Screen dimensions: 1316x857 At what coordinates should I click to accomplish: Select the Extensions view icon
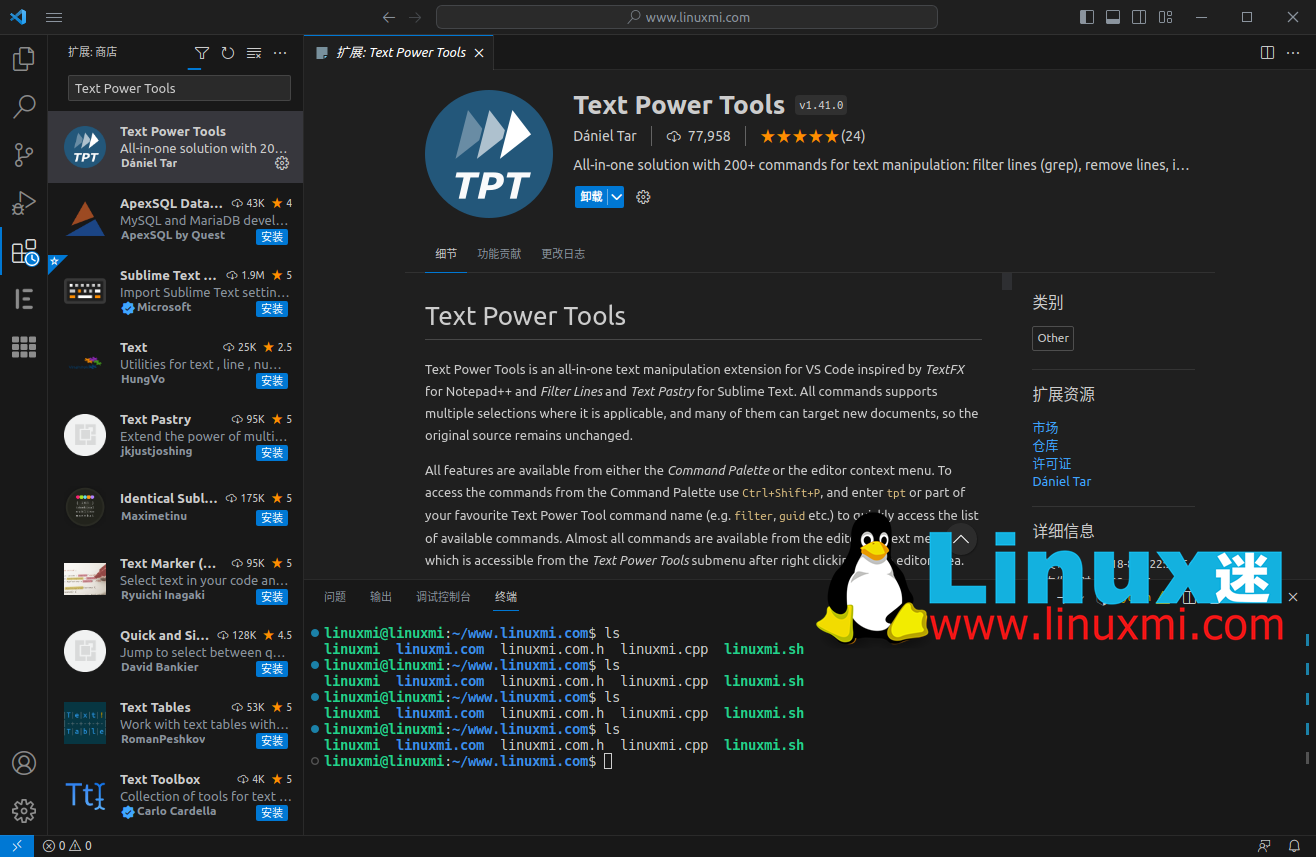tap(24, 251)
